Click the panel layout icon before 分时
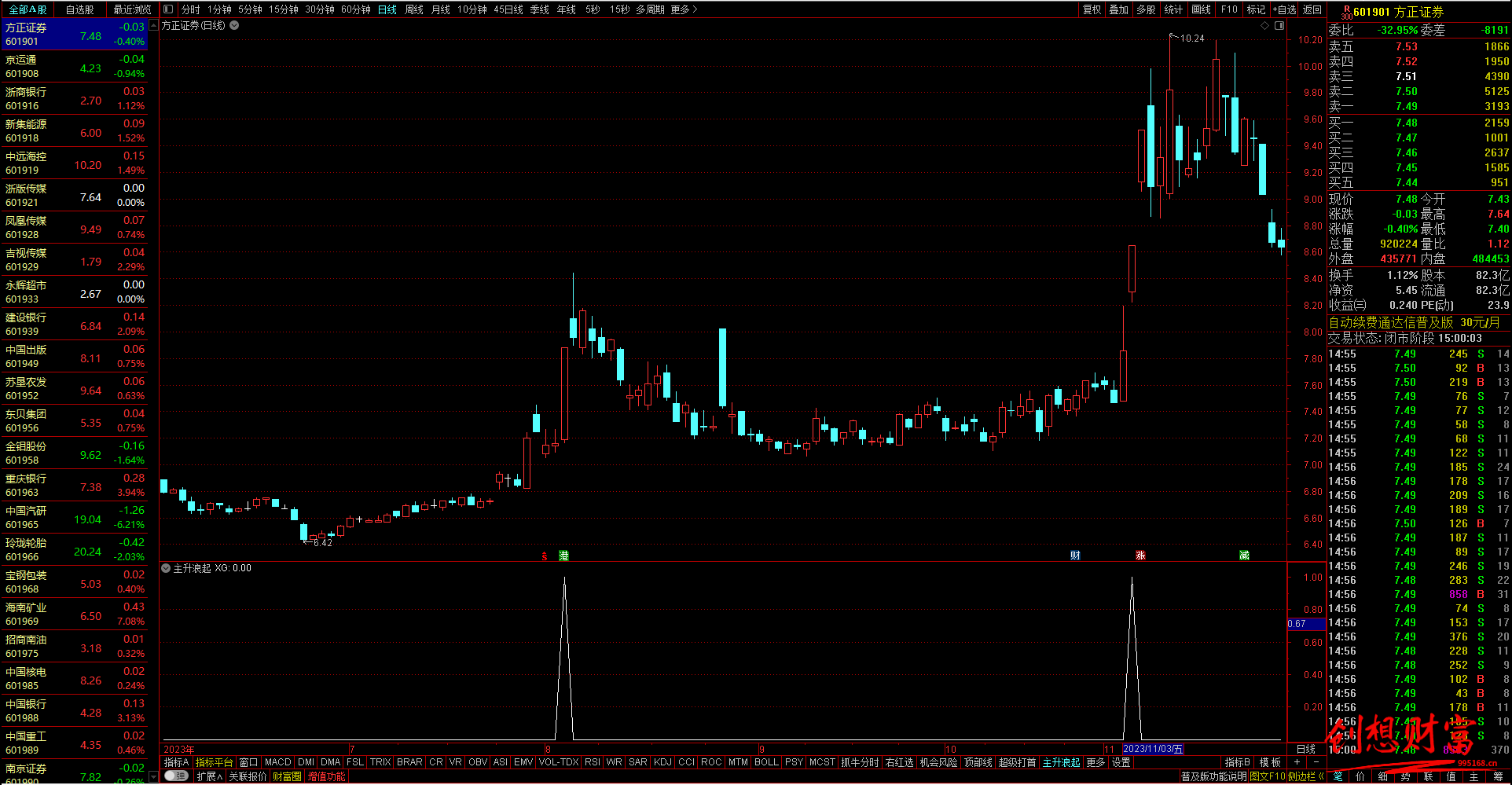This screenshot has width=1512, height=785. tap(168, 9)
